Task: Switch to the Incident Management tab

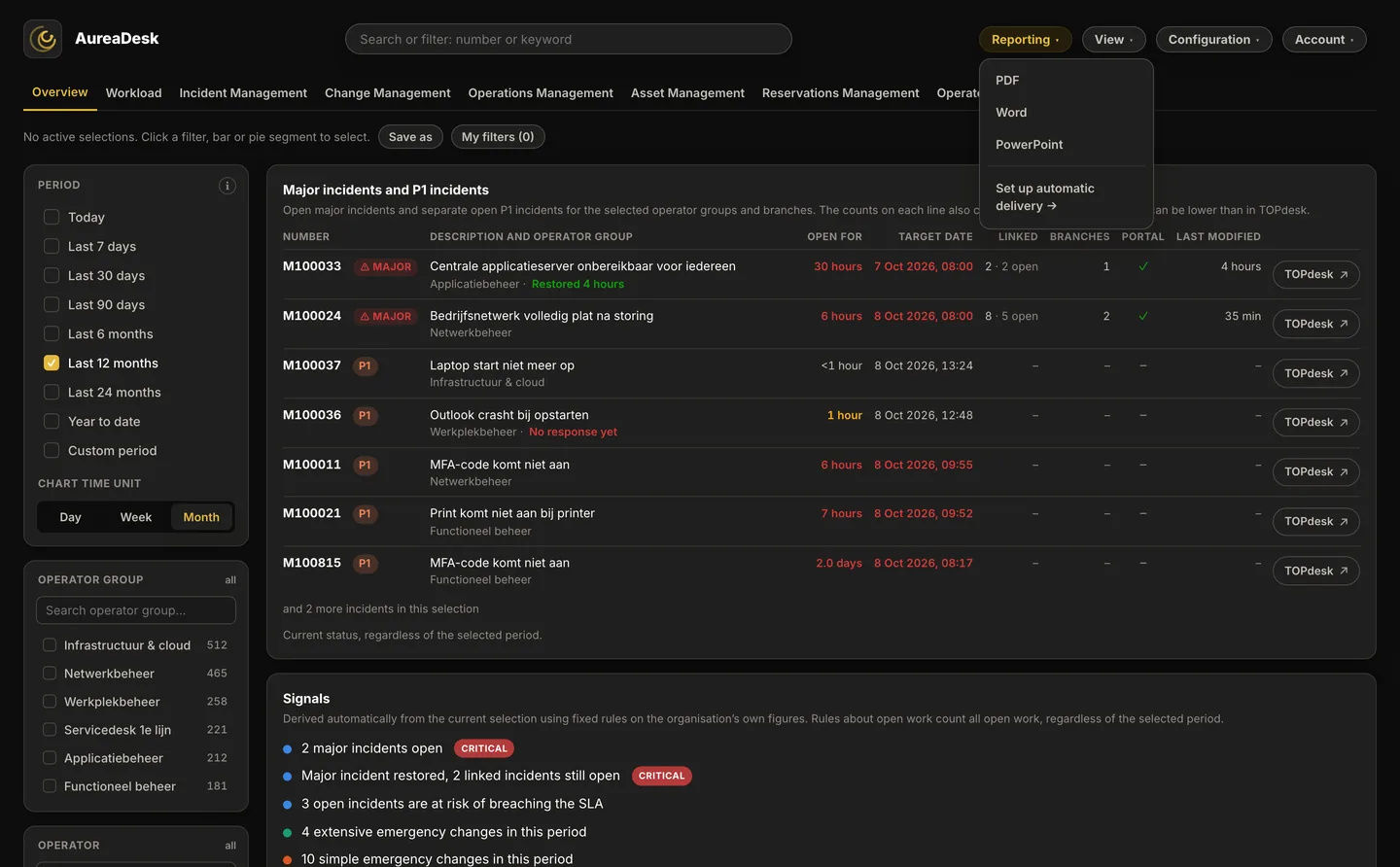Action: click(243, 93)
